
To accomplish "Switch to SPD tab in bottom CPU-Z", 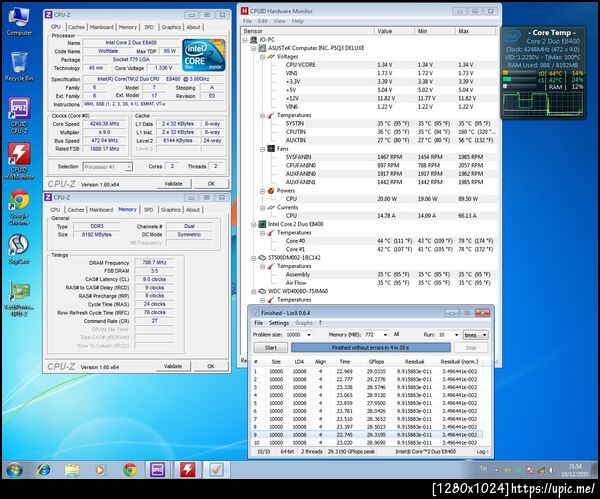I will pyautogui.click(x=148, y=210).
